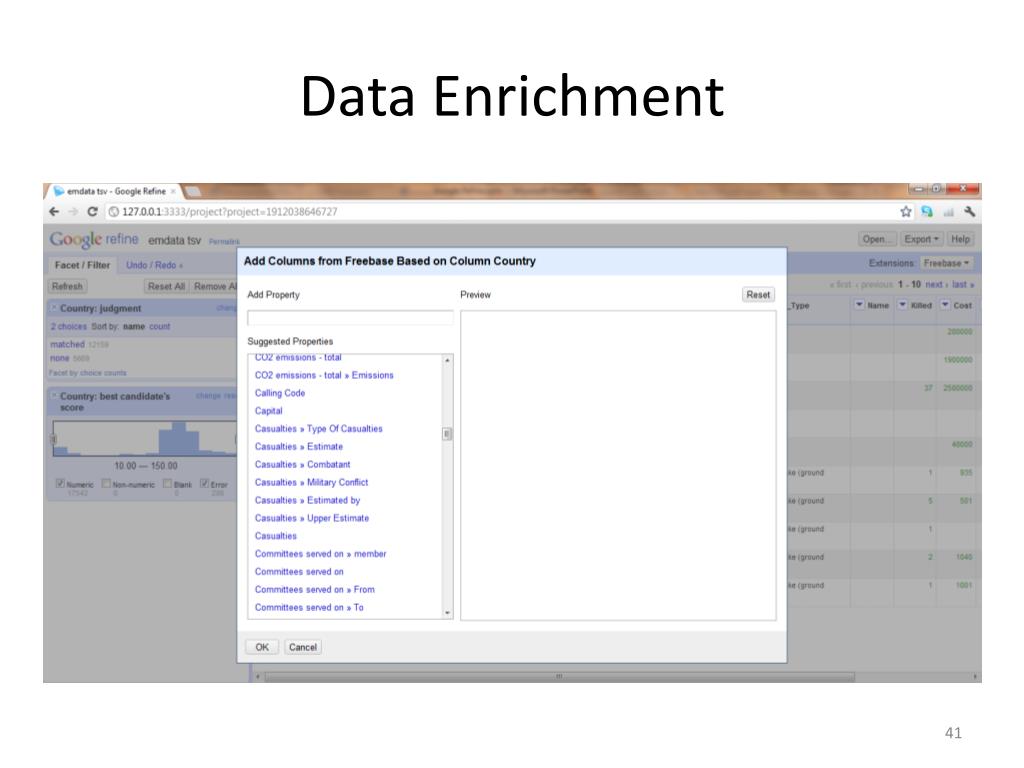This screenshot has width=1024, height=768.
Task: Select none choice in judgment facet
Action: coord(59,359)
